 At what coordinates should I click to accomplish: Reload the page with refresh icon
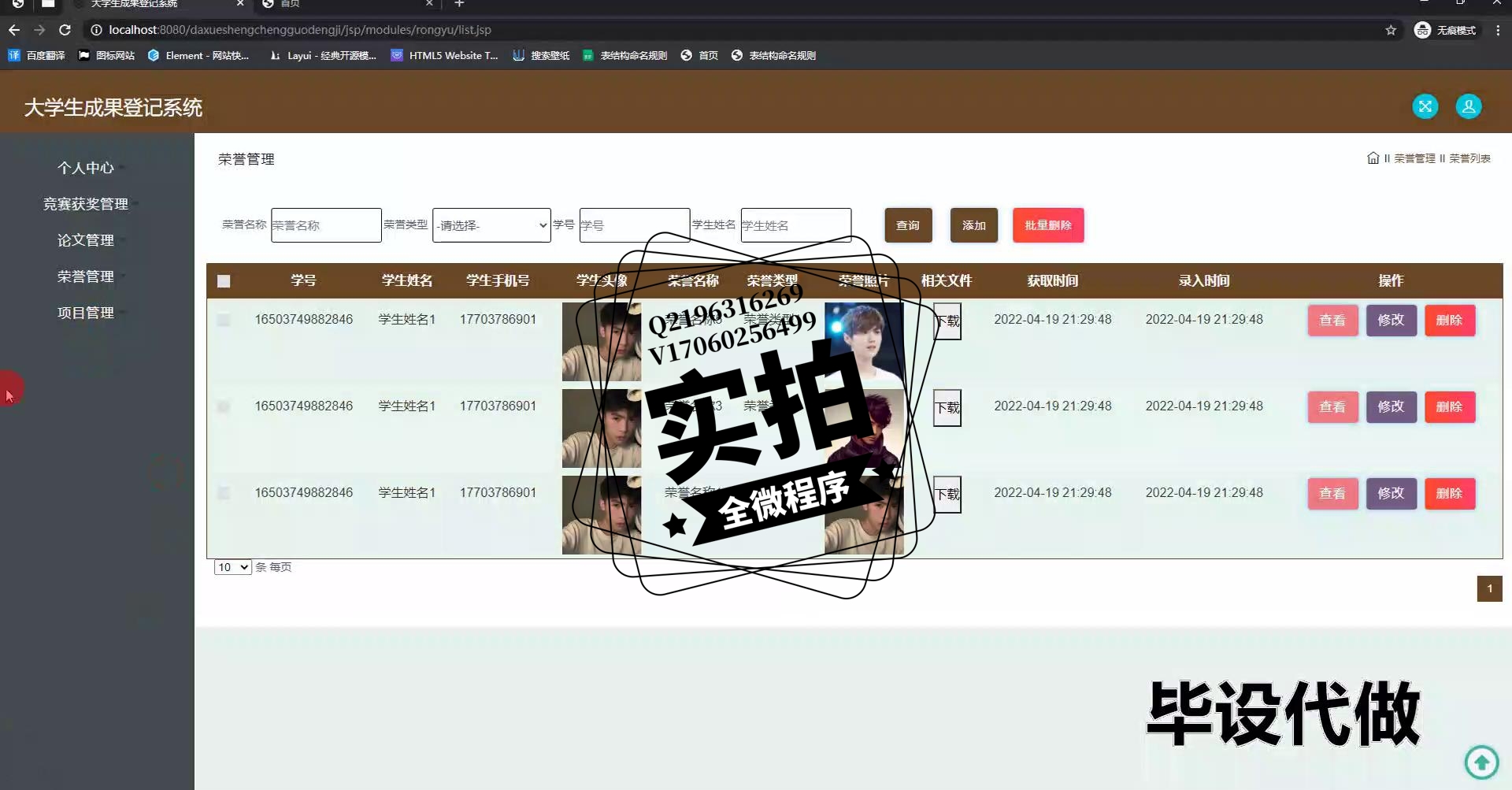tap(65, 30)
